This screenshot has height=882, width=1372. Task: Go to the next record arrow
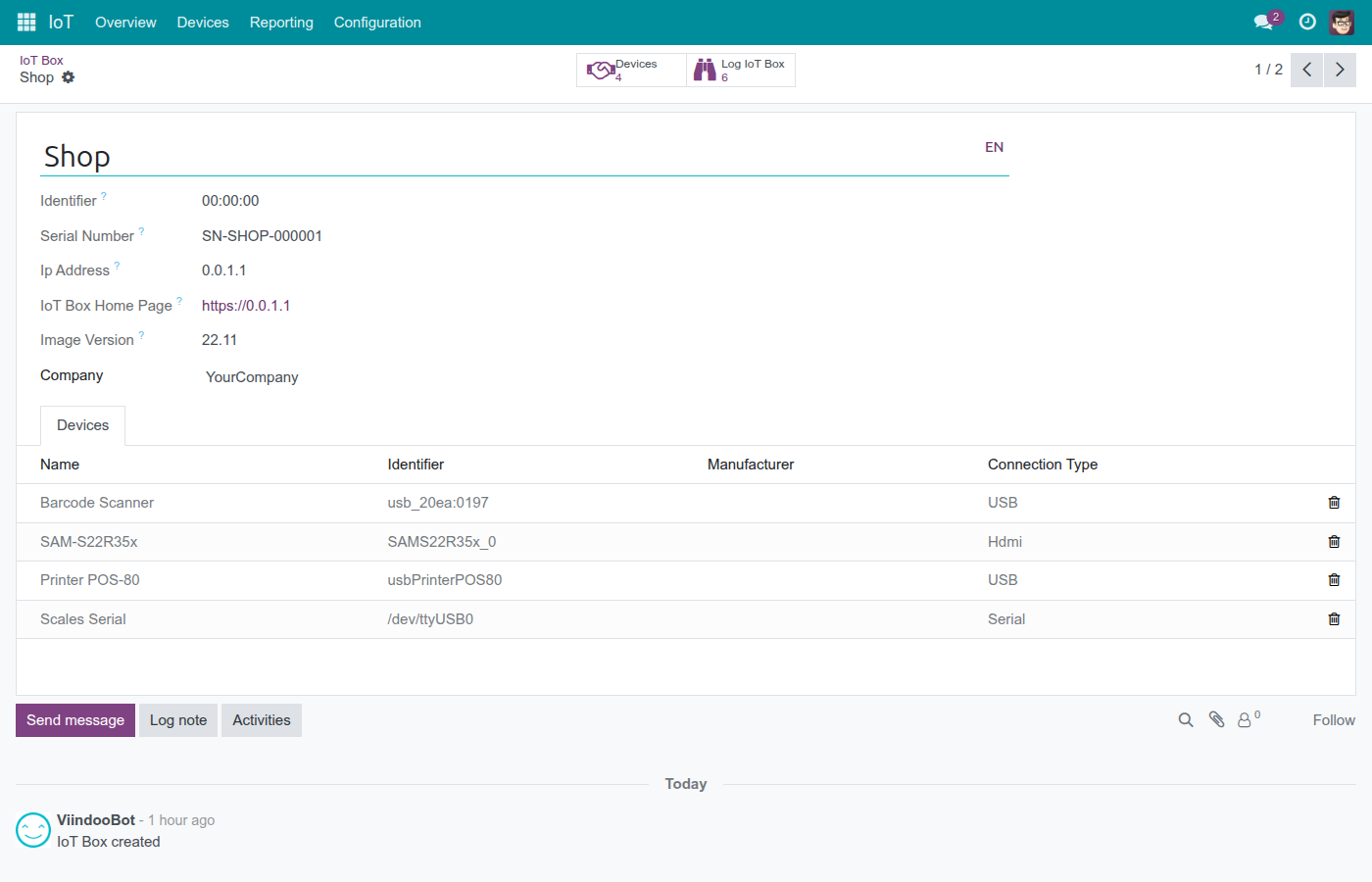(x=1340, y=70)
